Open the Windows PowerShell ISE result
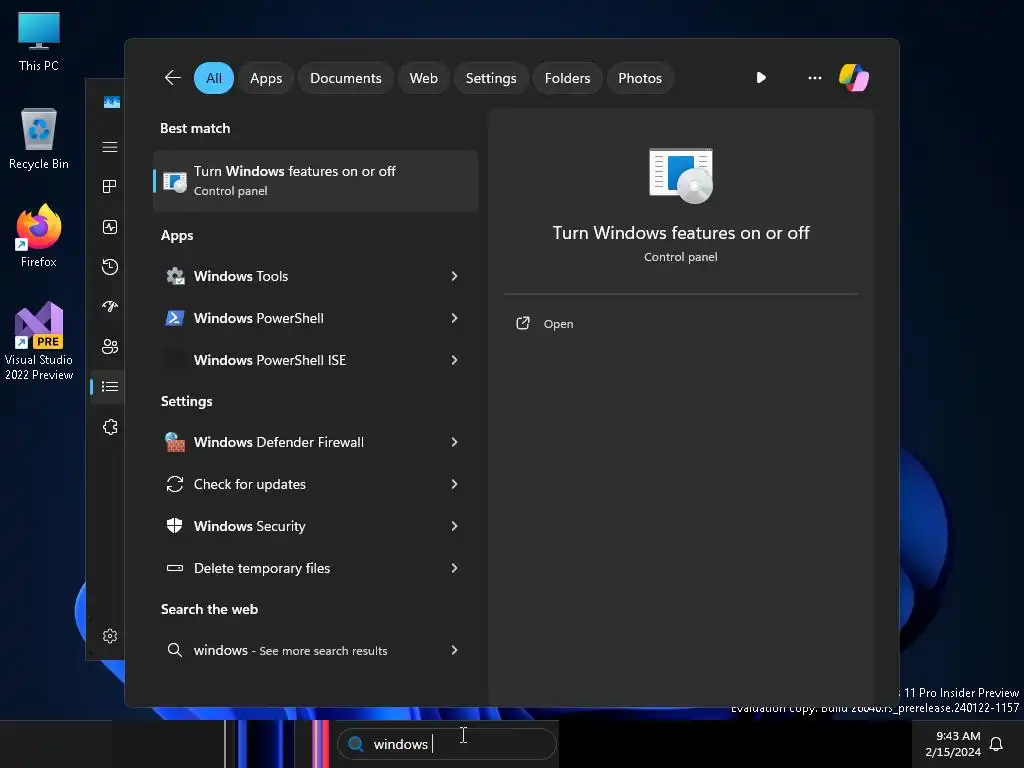This screenshot has height=768, width=1024. pyautogui.click(x=315, y=360)
